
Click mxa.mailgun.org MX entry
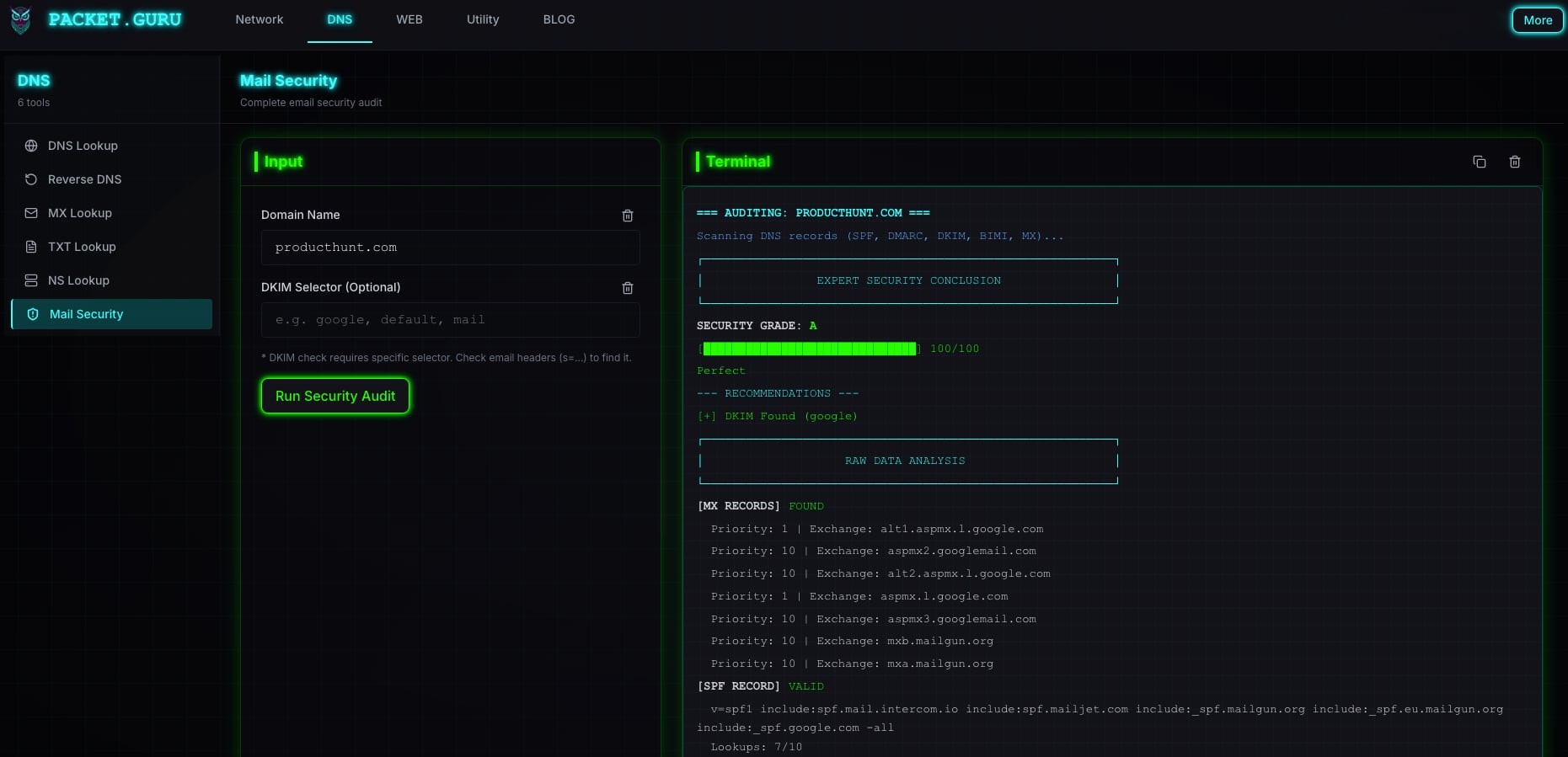852,664
